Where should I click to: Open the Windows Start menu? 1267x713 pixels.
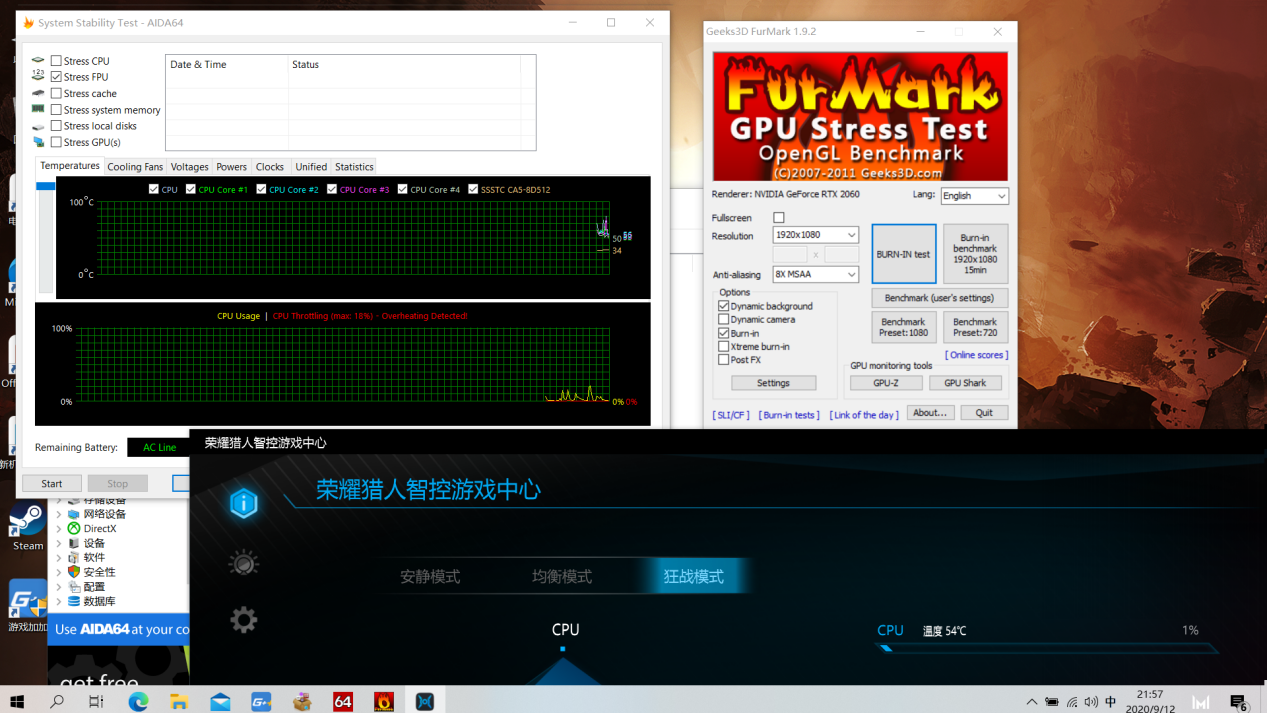[17, 701]
